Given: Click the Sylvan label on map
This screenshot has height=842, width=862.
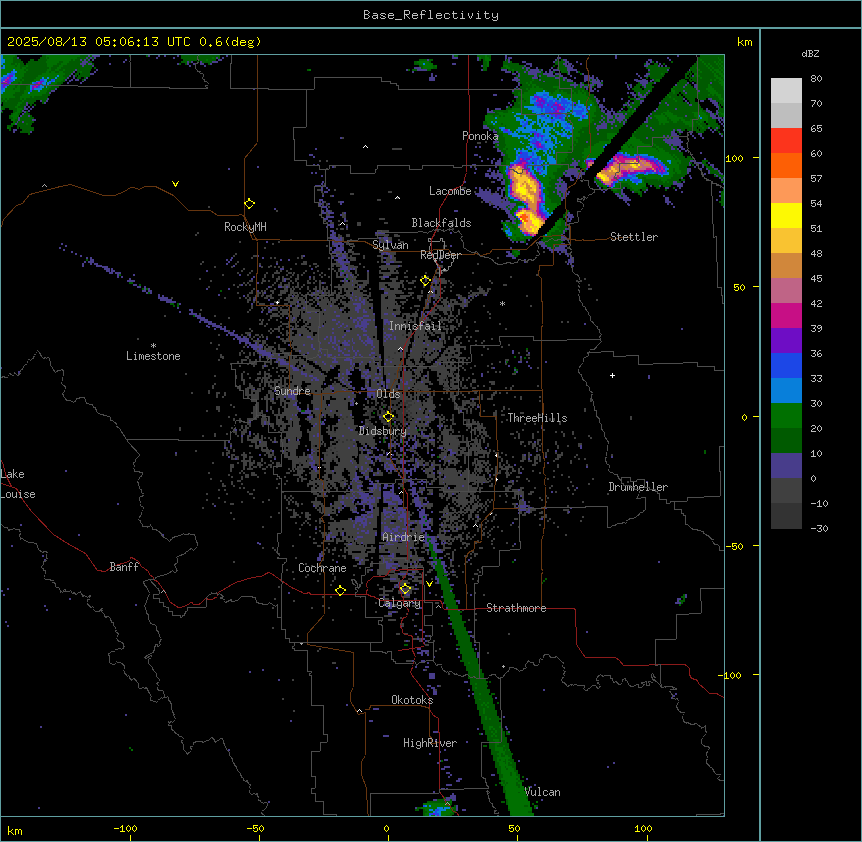Looking at the screenshot, I should coord(390,245).
